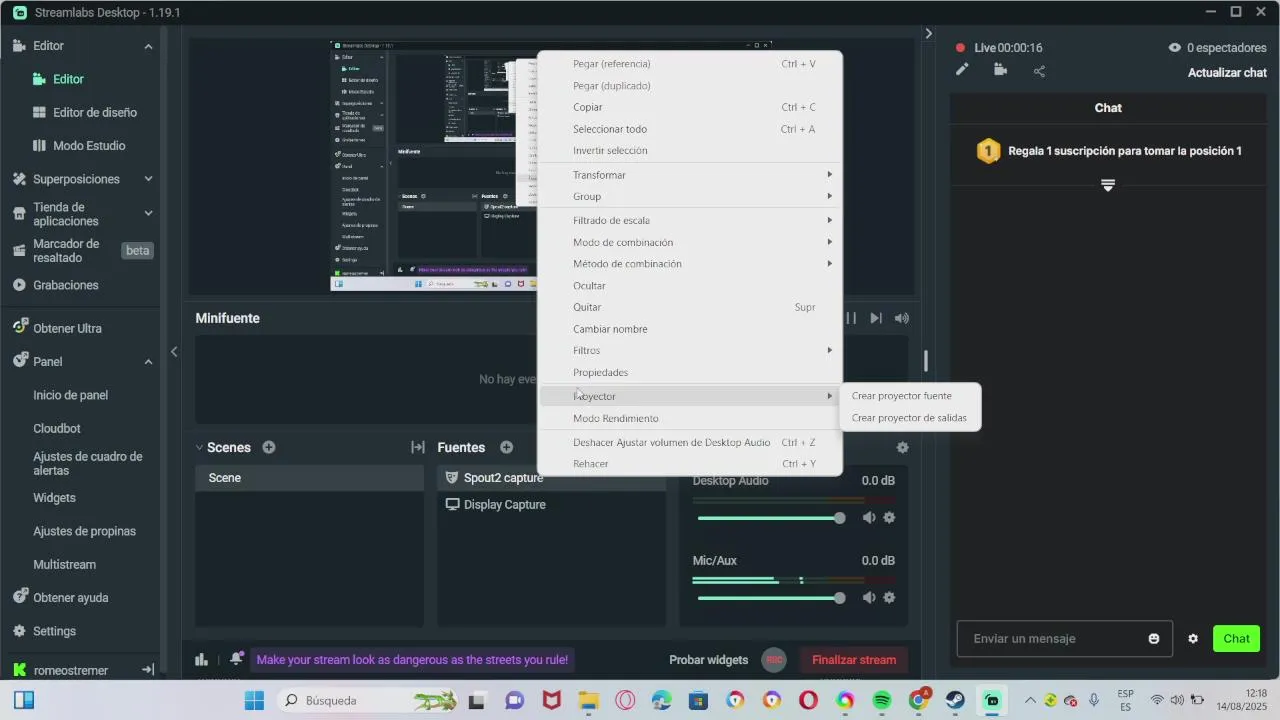The width and height of the screenshot is (1280, 720).
Task: Click the purple stream promo banner
Action: pyautogui.click(x=412, y=660)
